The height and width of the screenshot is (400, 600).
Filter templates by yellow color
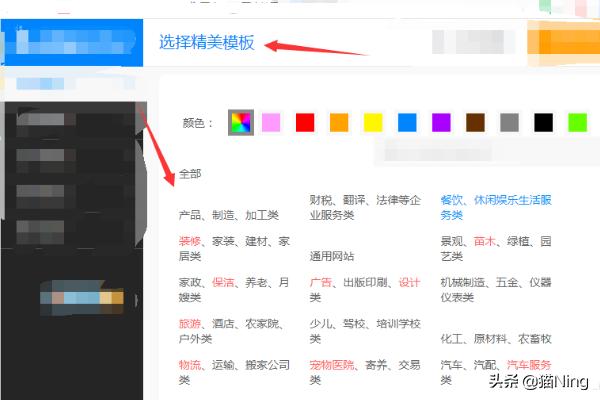coord(373,122)
